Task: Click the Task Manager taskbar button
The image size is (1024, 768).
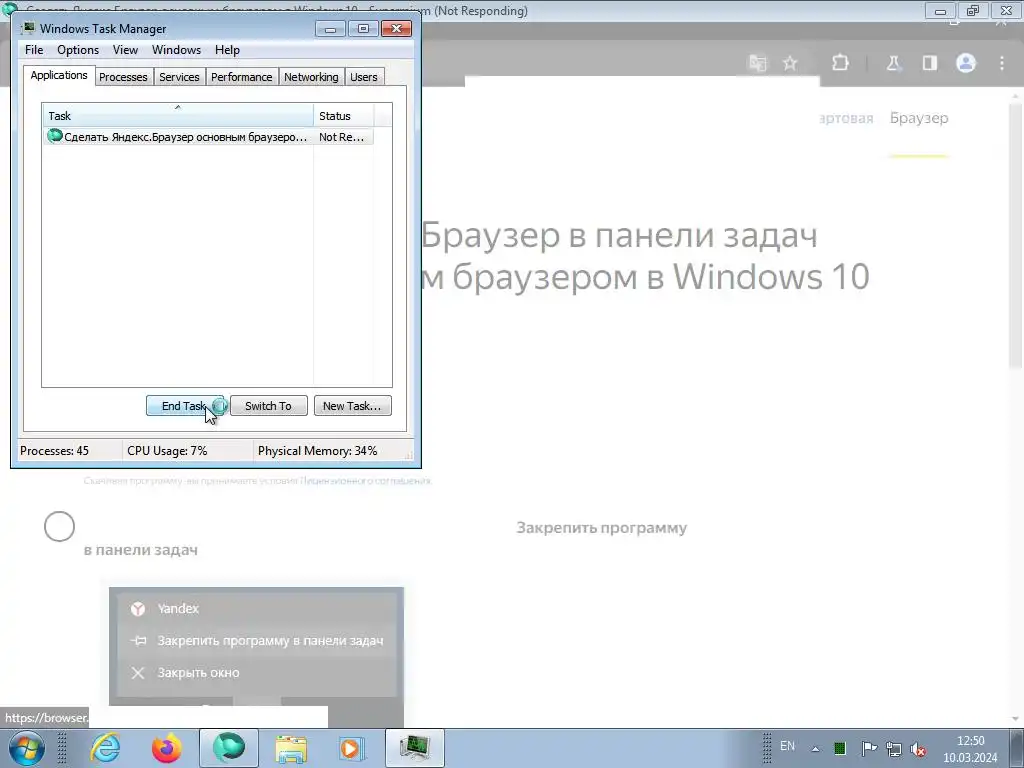Action: (415, 748)
